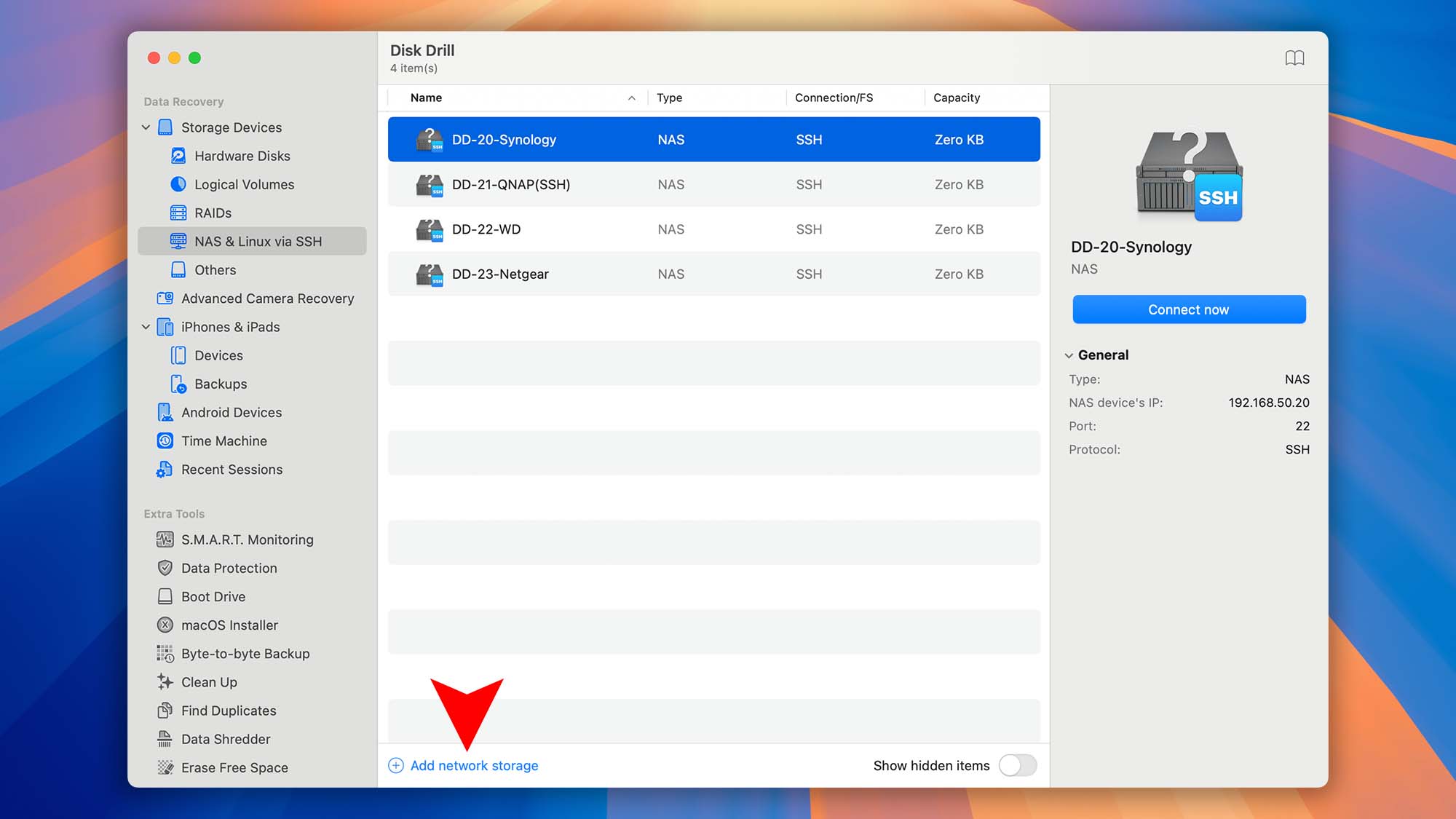Click the DD-22-WD NAS icon
The image size is (1456, 819).
click(430, 230)
